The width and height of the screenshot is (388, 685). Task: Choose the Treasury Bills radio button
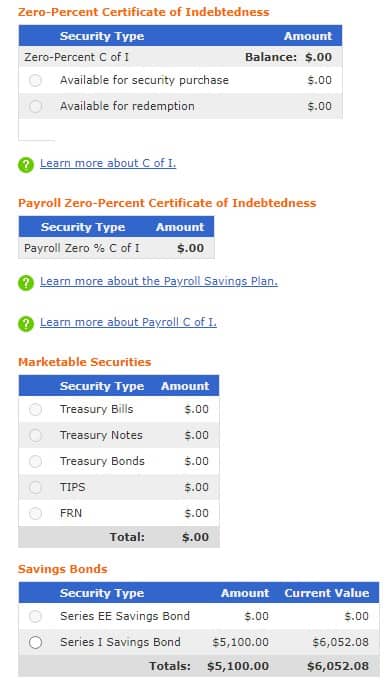pos(35,409)
